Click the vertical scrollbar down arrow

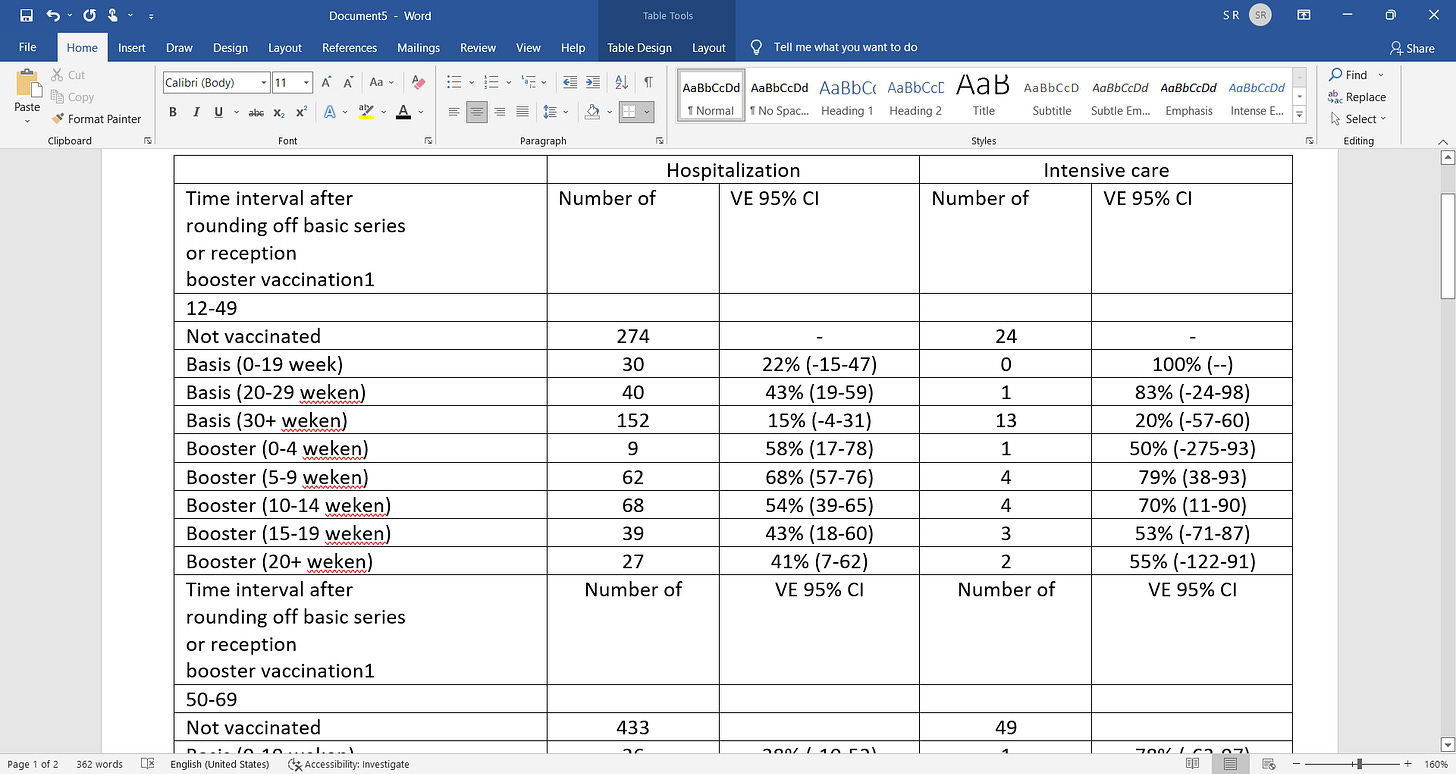1446,743
